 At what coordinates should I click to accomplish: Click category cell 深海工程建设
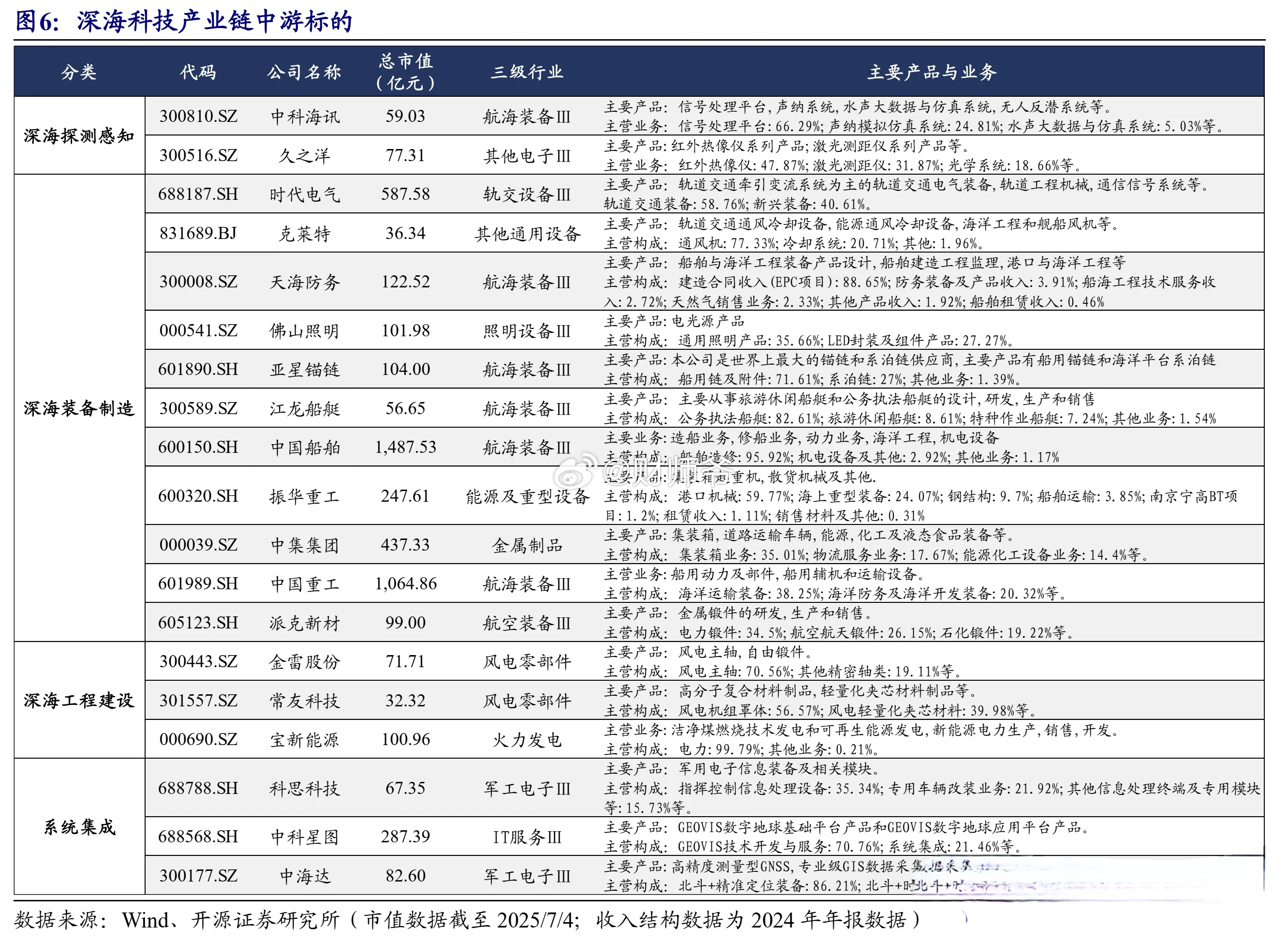click(79, 701)
